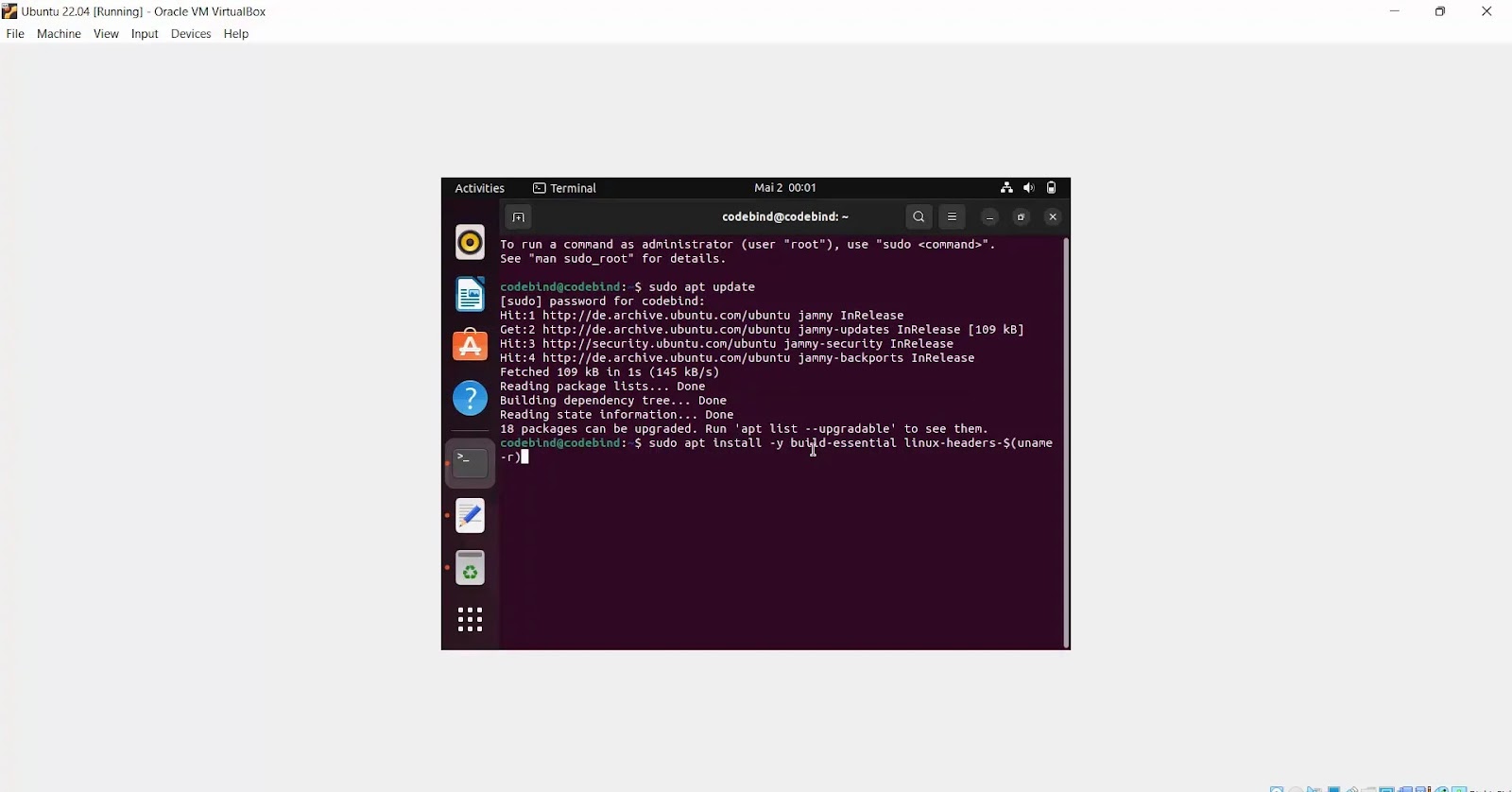This screenshot has height=792, width=1512.
Task: Click the 'Hit:3' jammy-security line
Action: [727, 344]
